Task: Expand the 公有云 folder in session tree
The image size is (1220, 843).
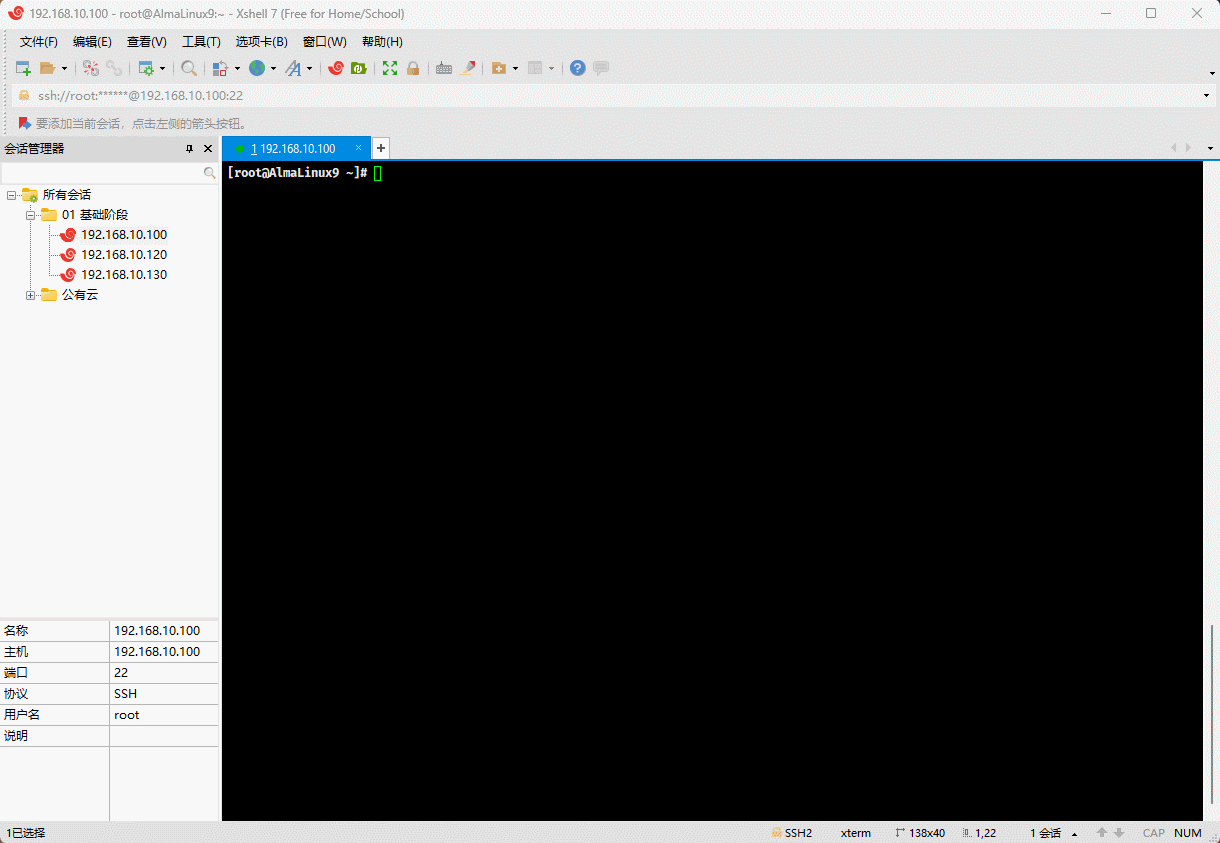Action: (30, 295)
